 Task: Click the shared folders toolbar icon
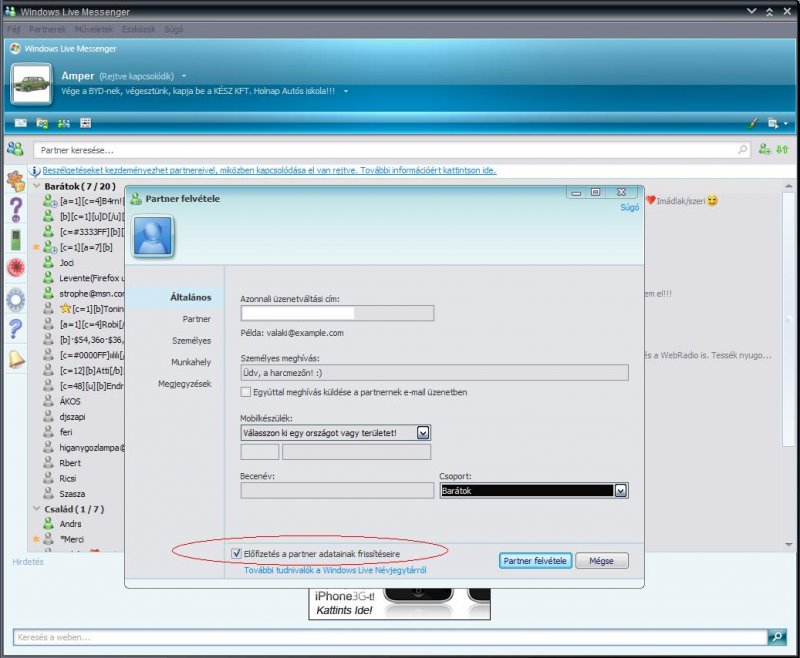42,123
